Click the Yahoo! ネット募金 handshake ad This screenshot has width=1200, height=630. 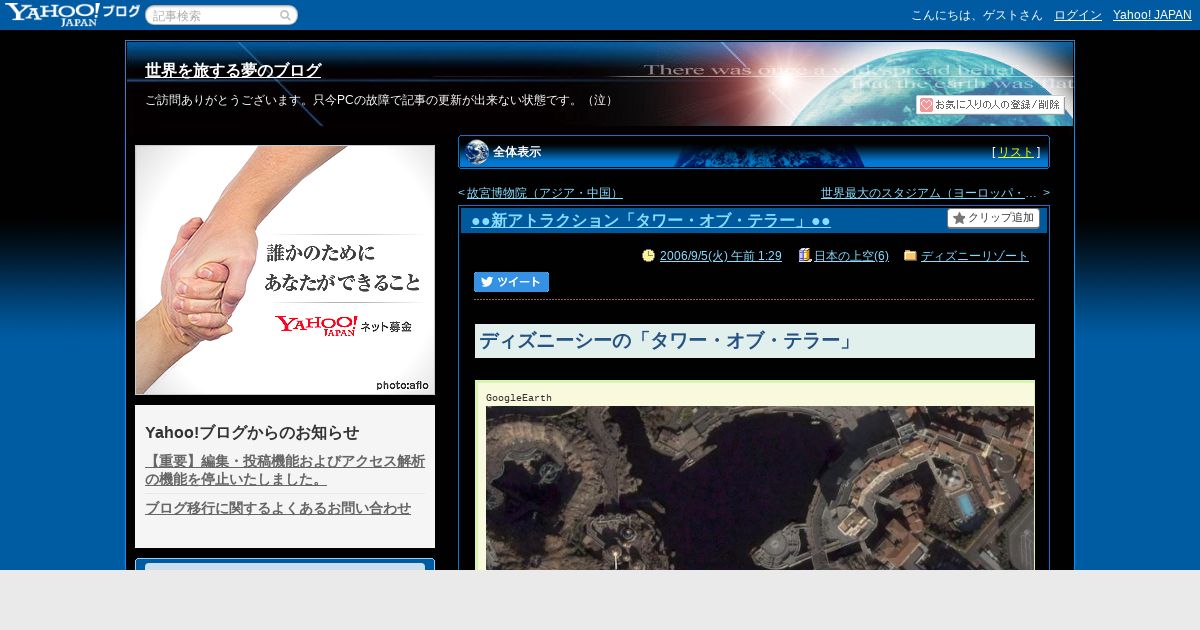[x=285, y=270]
